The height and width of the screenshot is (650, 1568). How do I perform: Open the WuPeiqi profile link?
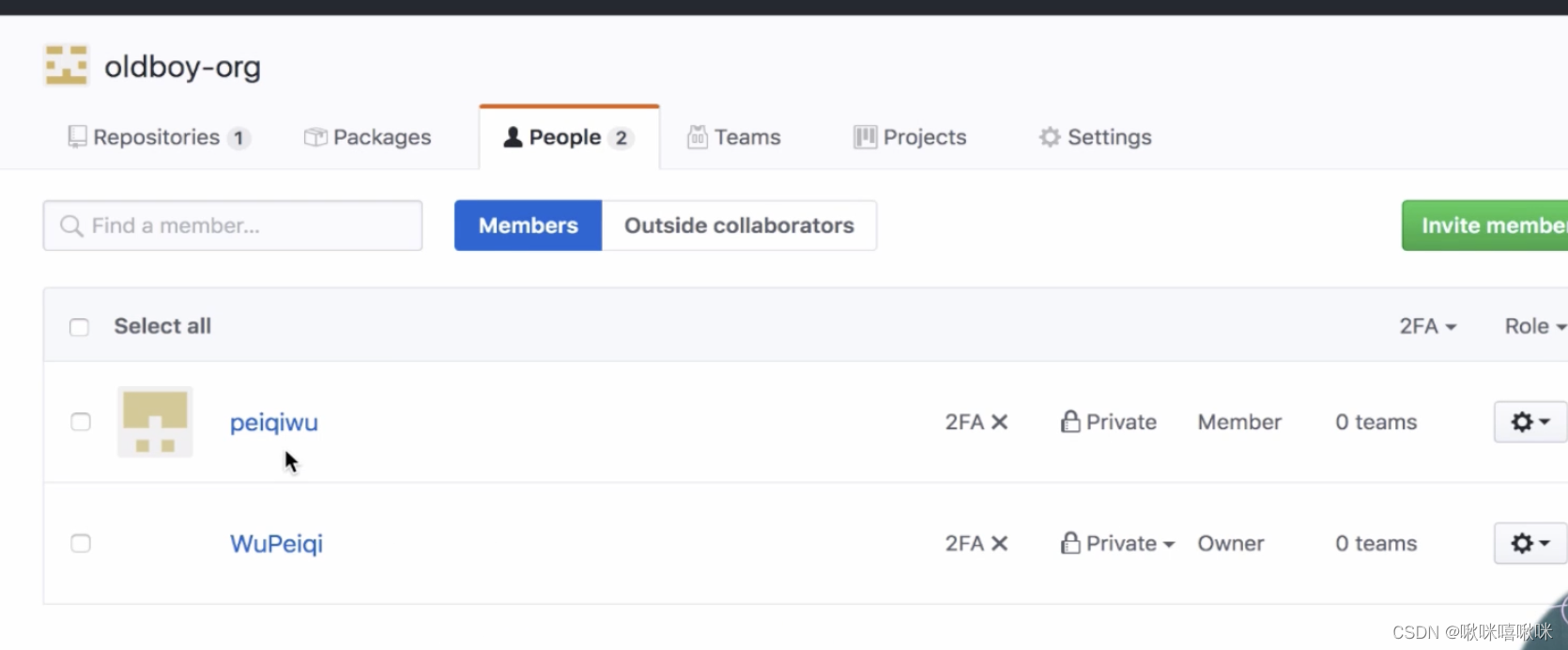coord(276,543)
